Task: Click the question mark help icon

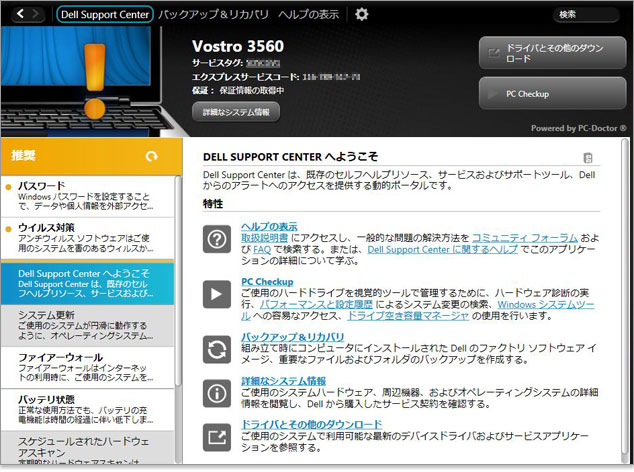Action: tap(217, 239)
